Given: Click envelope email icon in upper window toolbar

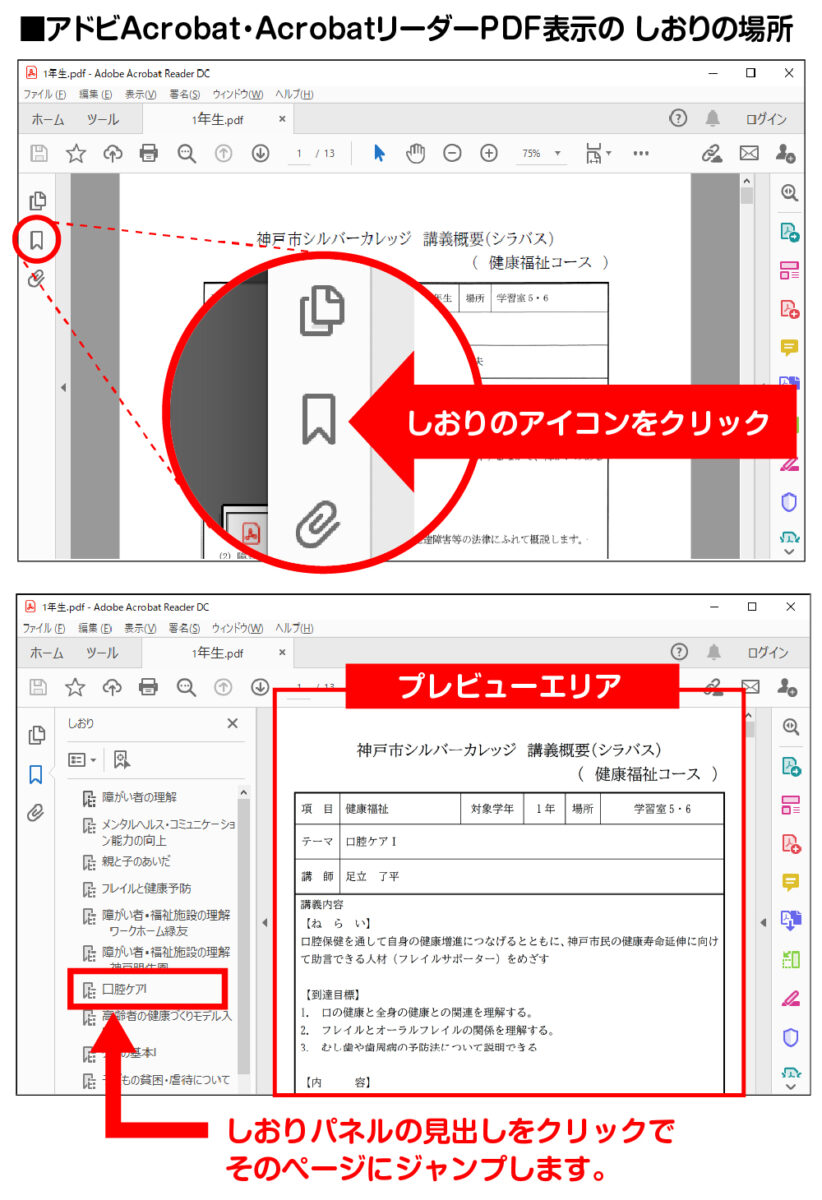Looking at the screenshot, I should [749, 153].
